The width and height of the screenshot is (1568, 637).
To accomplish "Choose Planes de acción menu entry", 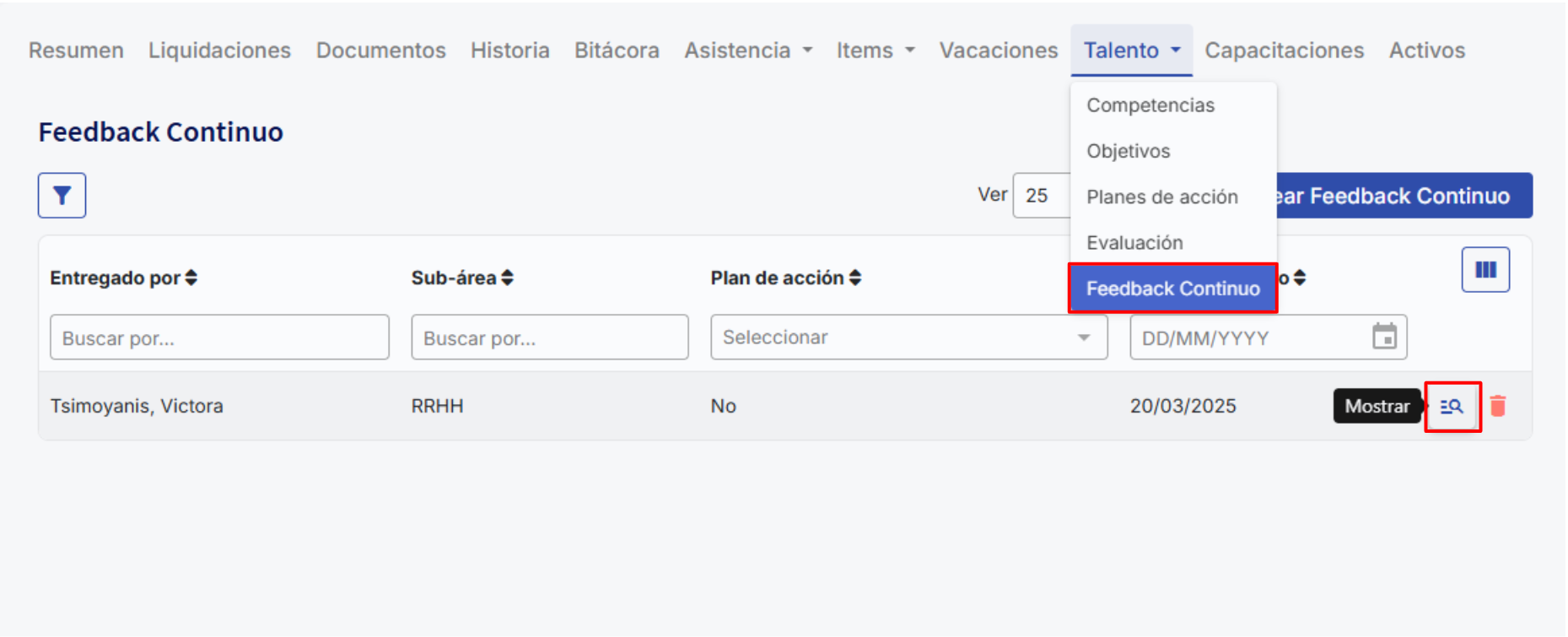I will pyautogui.click(x=1162, y=197).
